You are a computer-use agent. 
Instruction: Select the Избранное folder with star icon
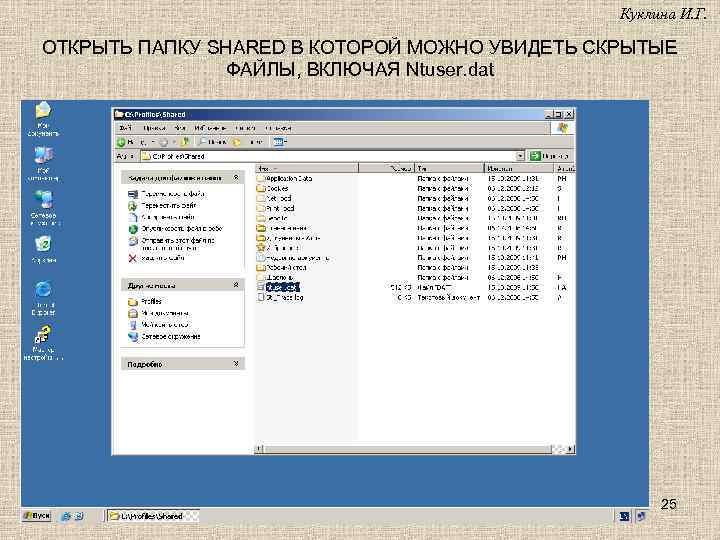click(278, 248)
